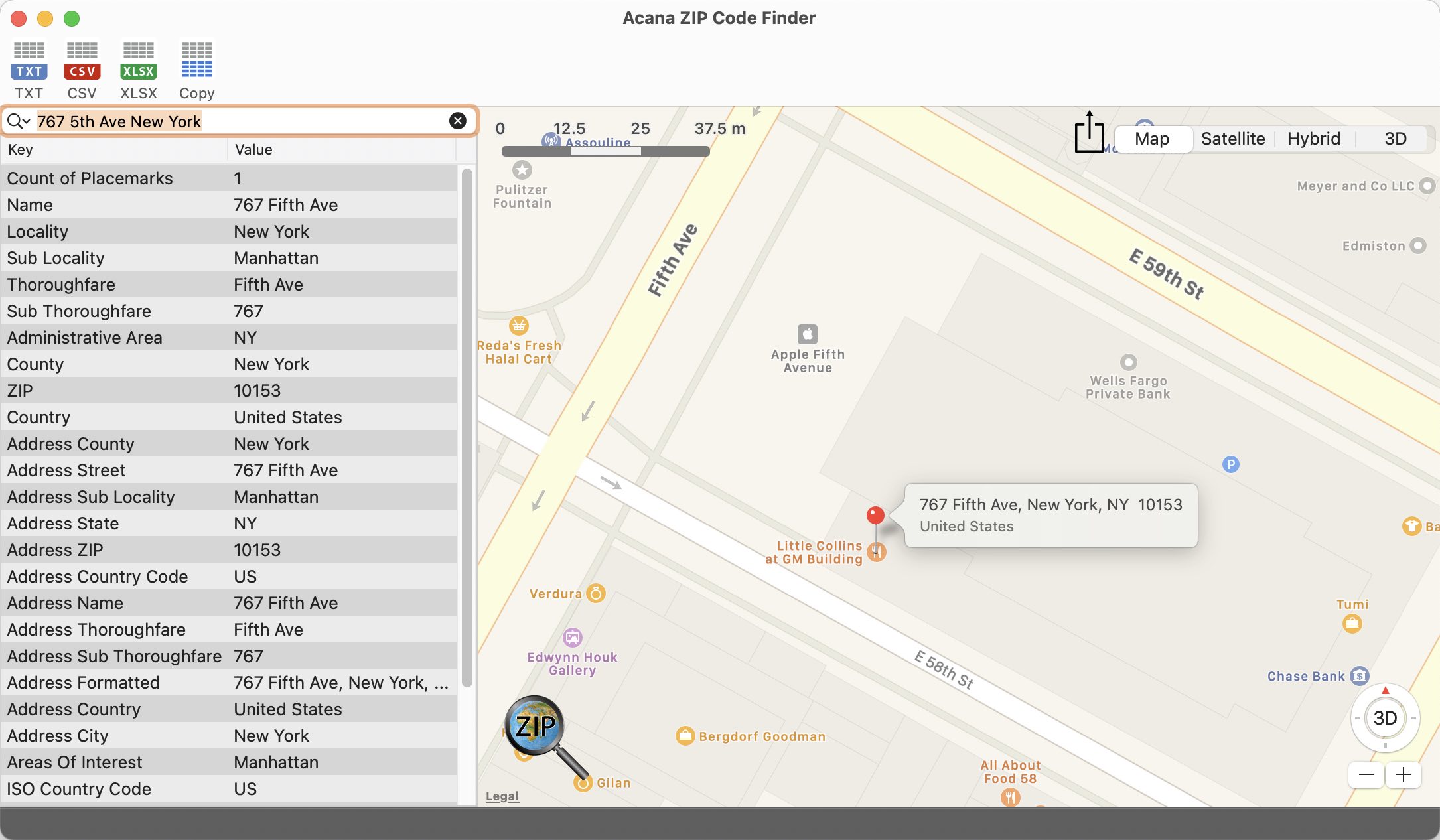Export results as XLSX file
This screenshot has height=840, width=1440.
(139, 70)
